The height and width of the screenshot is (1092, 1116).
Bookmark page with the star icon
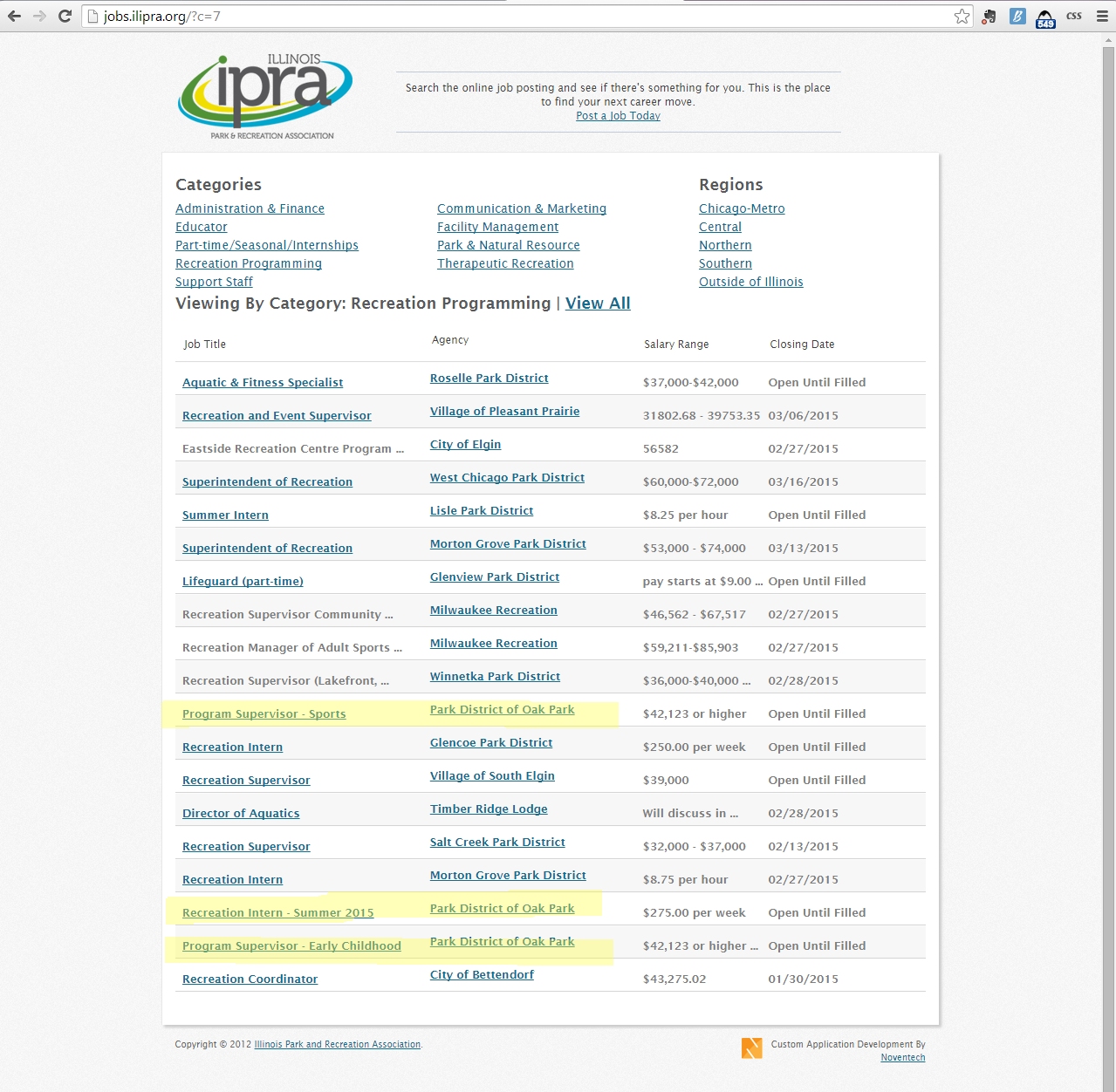coord(962,16)
